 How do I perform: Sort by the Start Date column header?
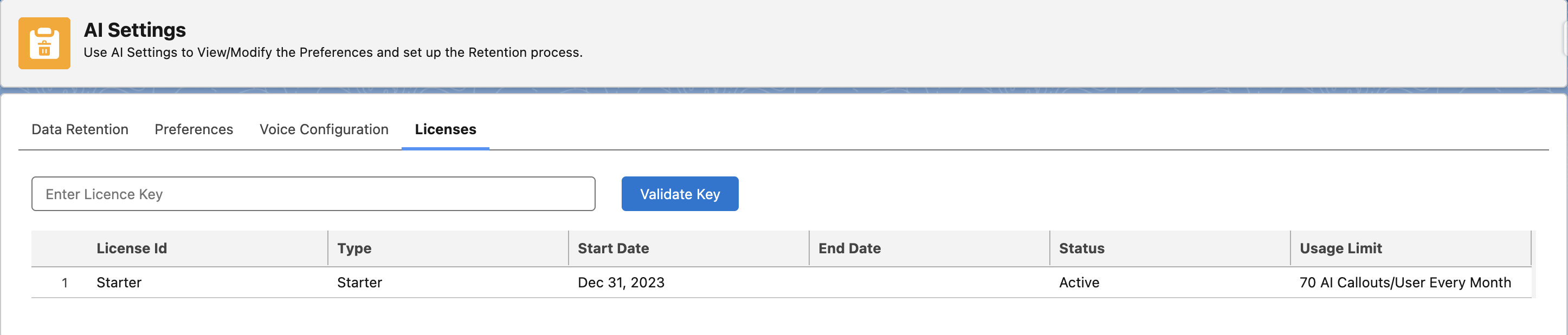click(613, 248)
